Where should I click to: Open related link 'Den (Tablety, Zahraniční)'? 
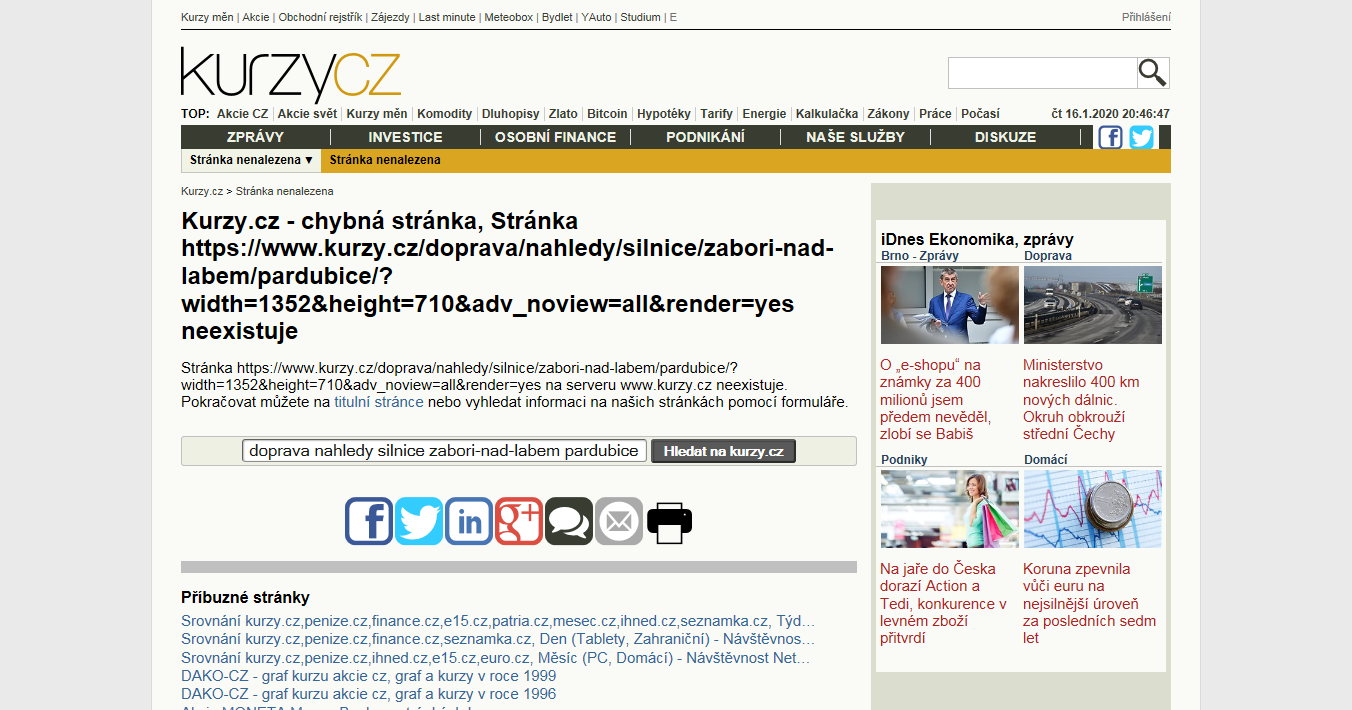(498, 639)
